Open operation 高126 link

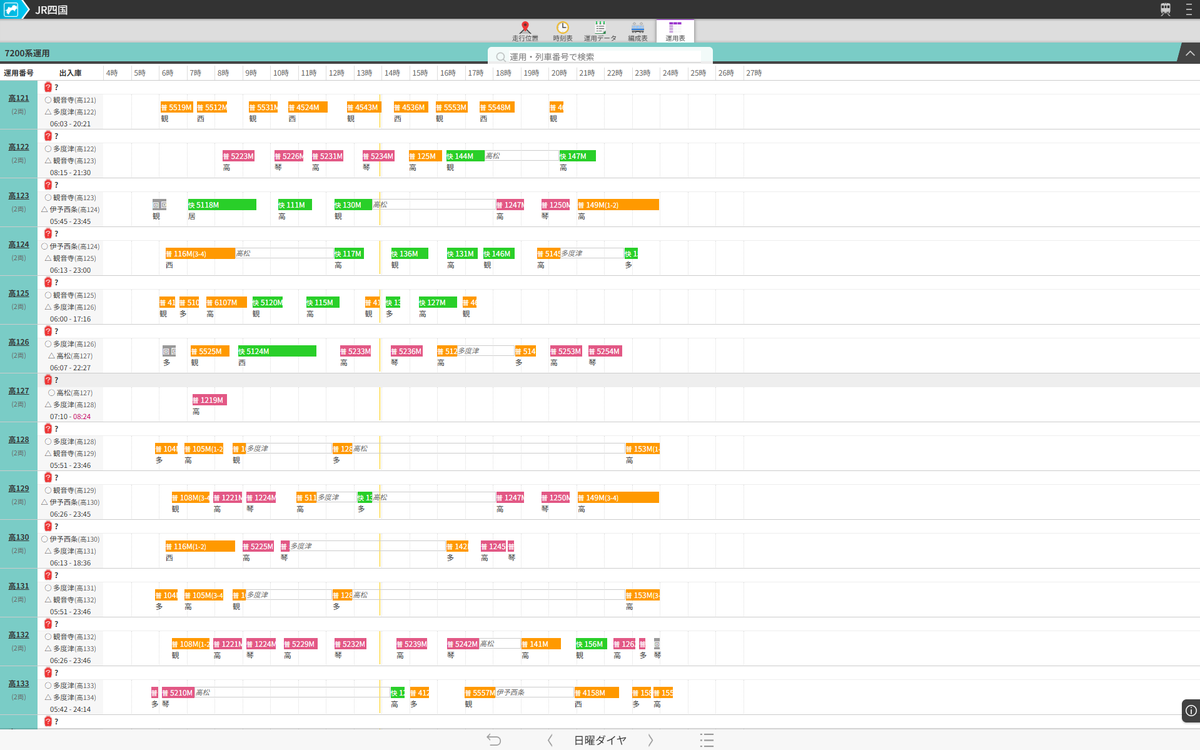(x=19, y=343)
